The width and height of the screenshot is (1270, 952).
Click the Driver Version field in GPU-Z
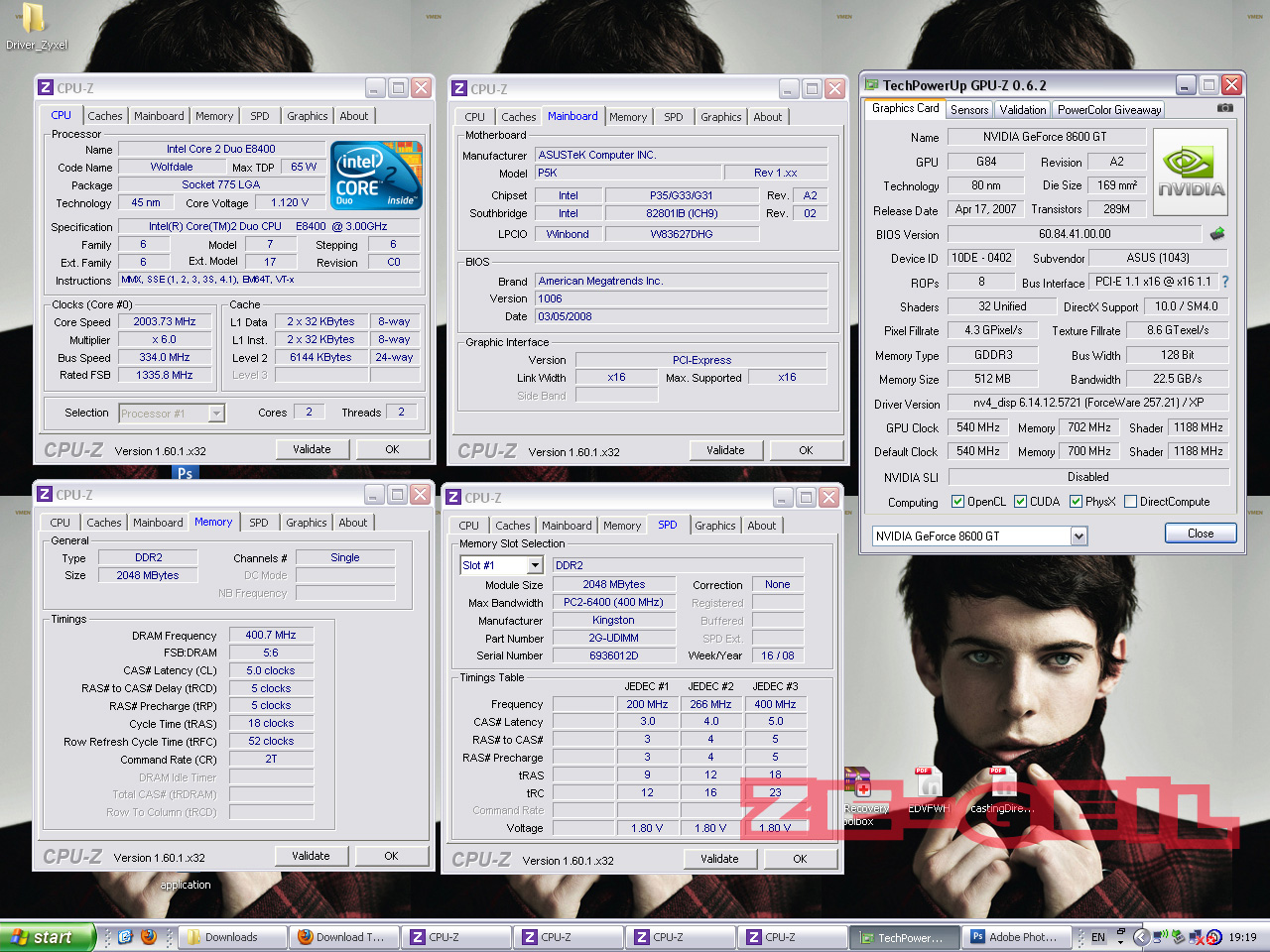point(1088,403)
